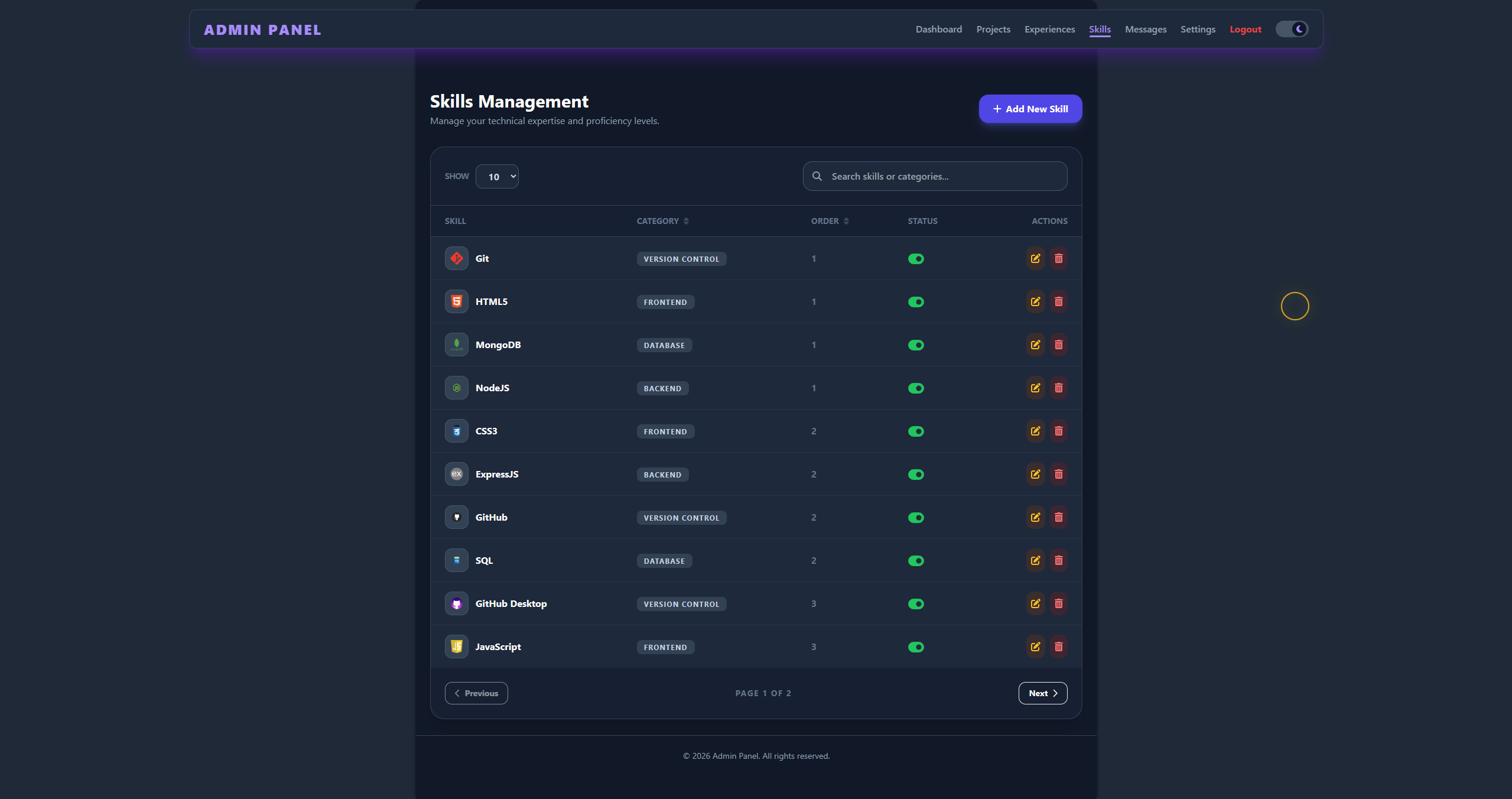Edit the GitHub Desktop skill
Image resolution: width=1512 pixels, height=799 pixels.
pos(1035,603)
